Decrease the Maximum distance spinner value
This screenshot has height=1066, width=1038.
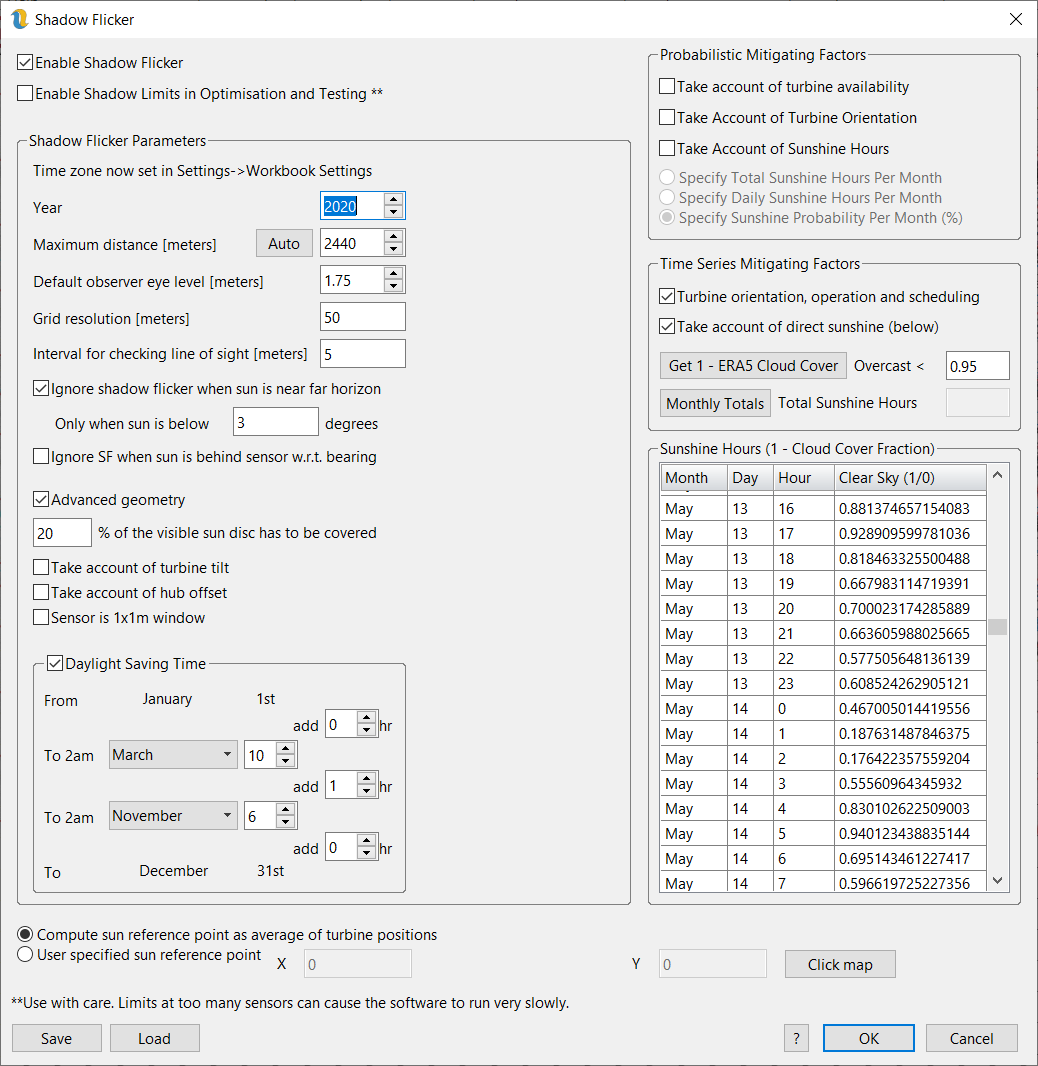394,249
